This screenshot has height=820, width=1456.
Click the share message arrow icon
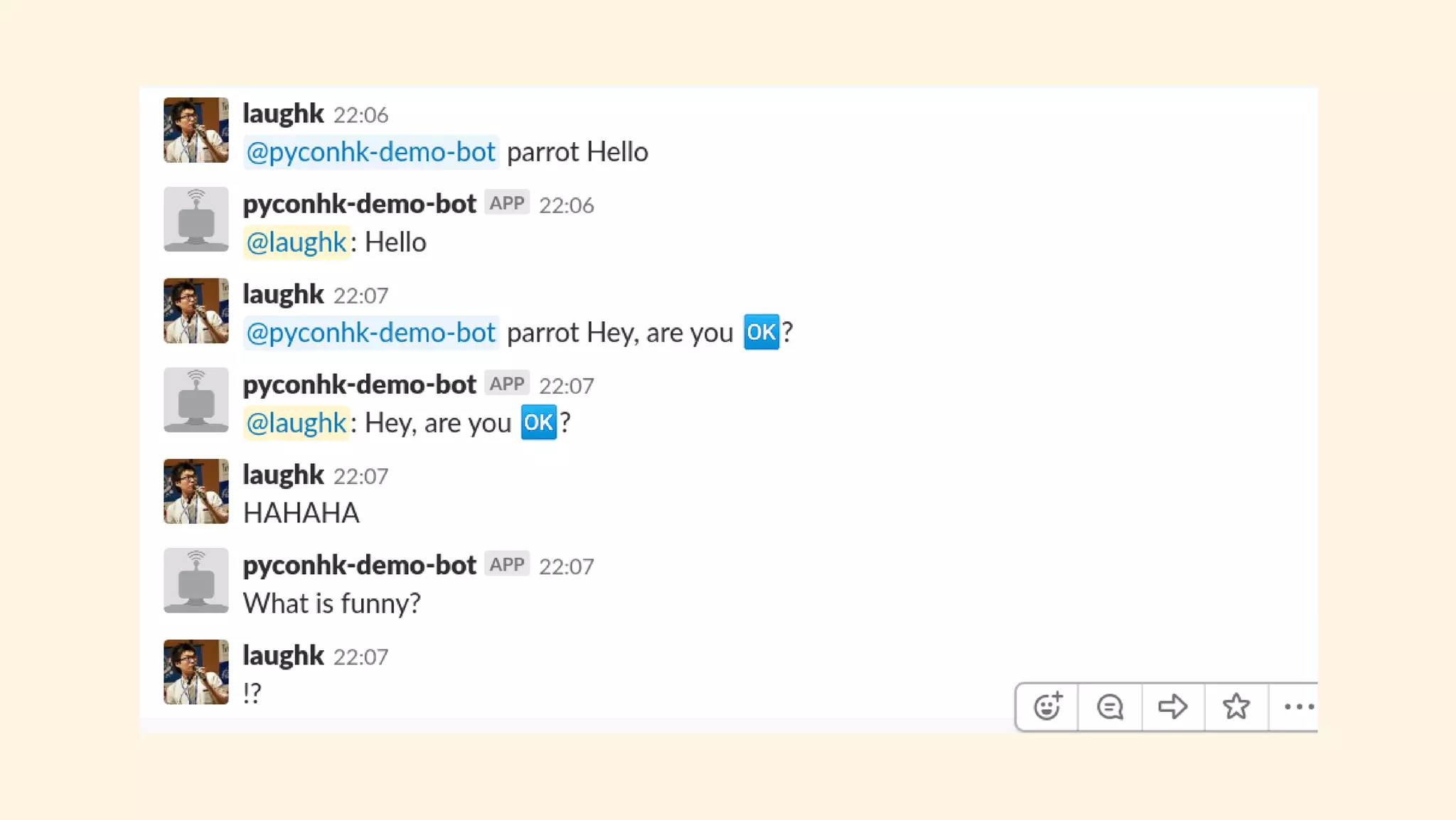(x=1172, y=706)
